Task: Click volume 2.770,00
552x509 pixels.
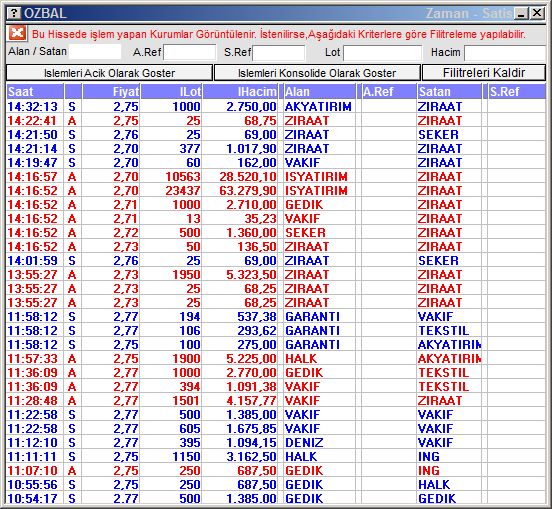Action: pyautogui.click(x=251, y=372)
